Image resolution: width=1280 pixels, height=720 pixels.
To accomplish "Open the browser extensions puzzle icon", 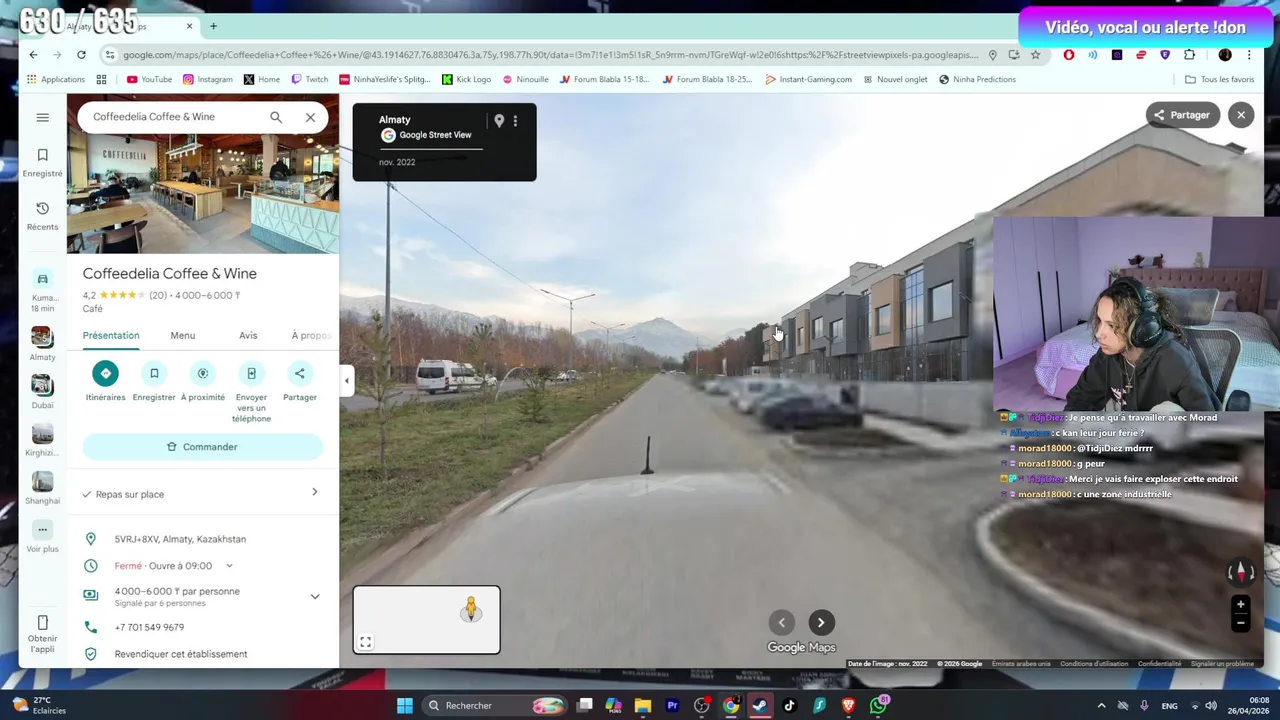I will [x=1189, y=55].
